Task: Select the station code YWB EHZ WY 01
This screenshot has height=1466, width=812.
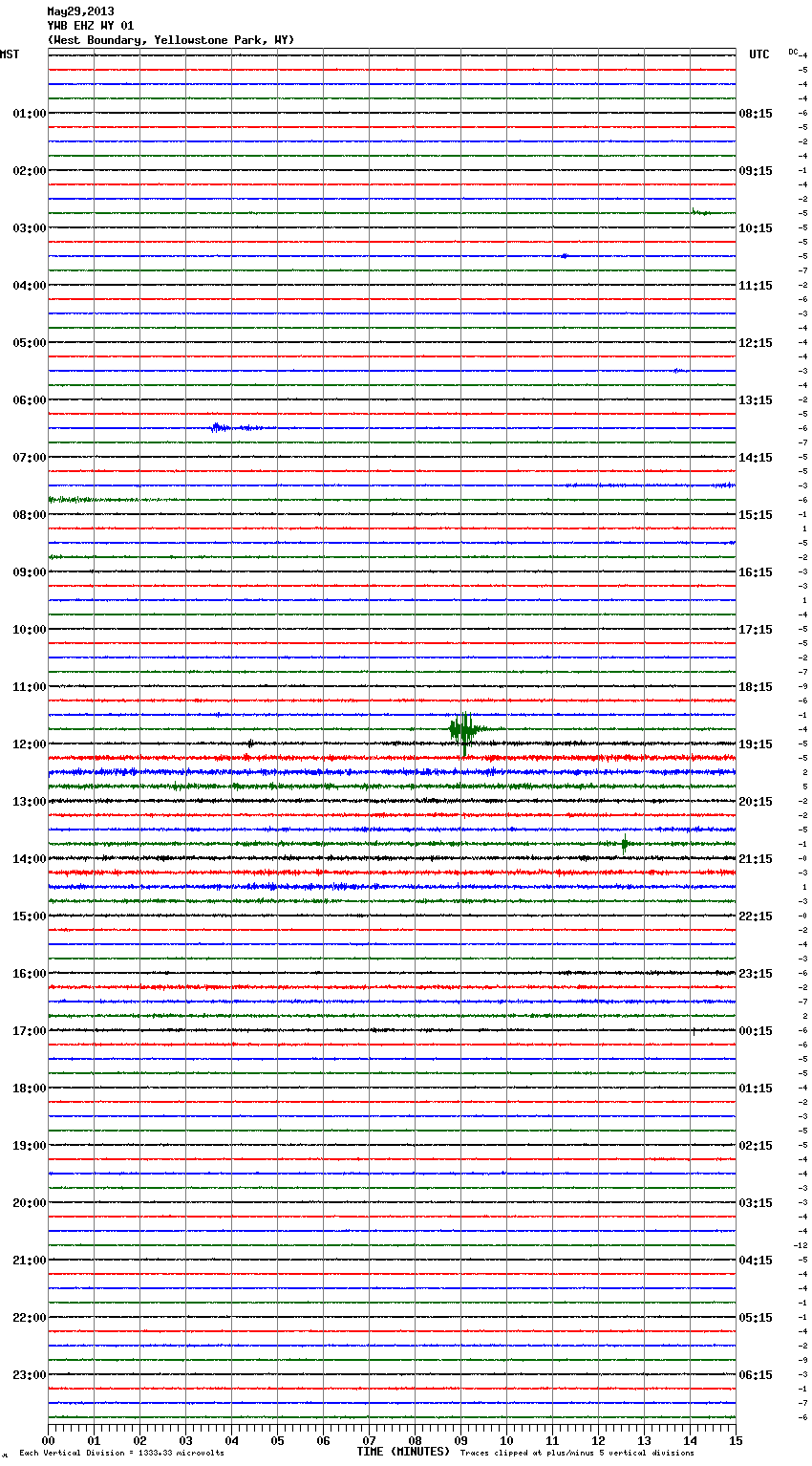Action: 91,26
